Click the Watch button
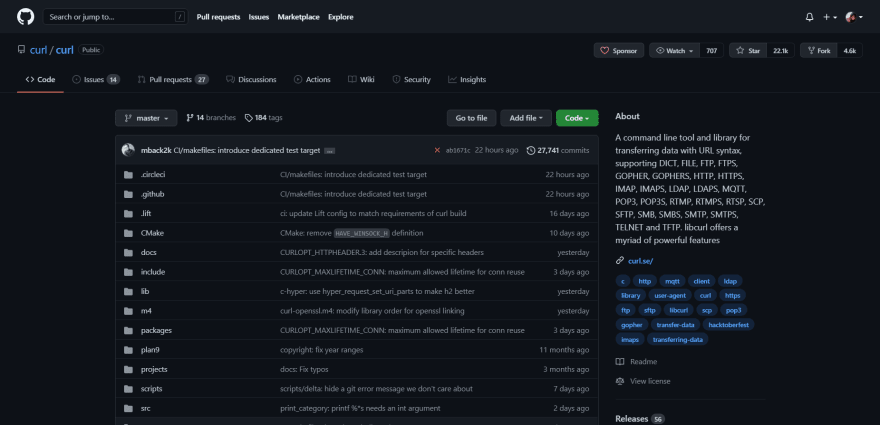The width and height of the screenshot is (880, 425). coord(675,51)
